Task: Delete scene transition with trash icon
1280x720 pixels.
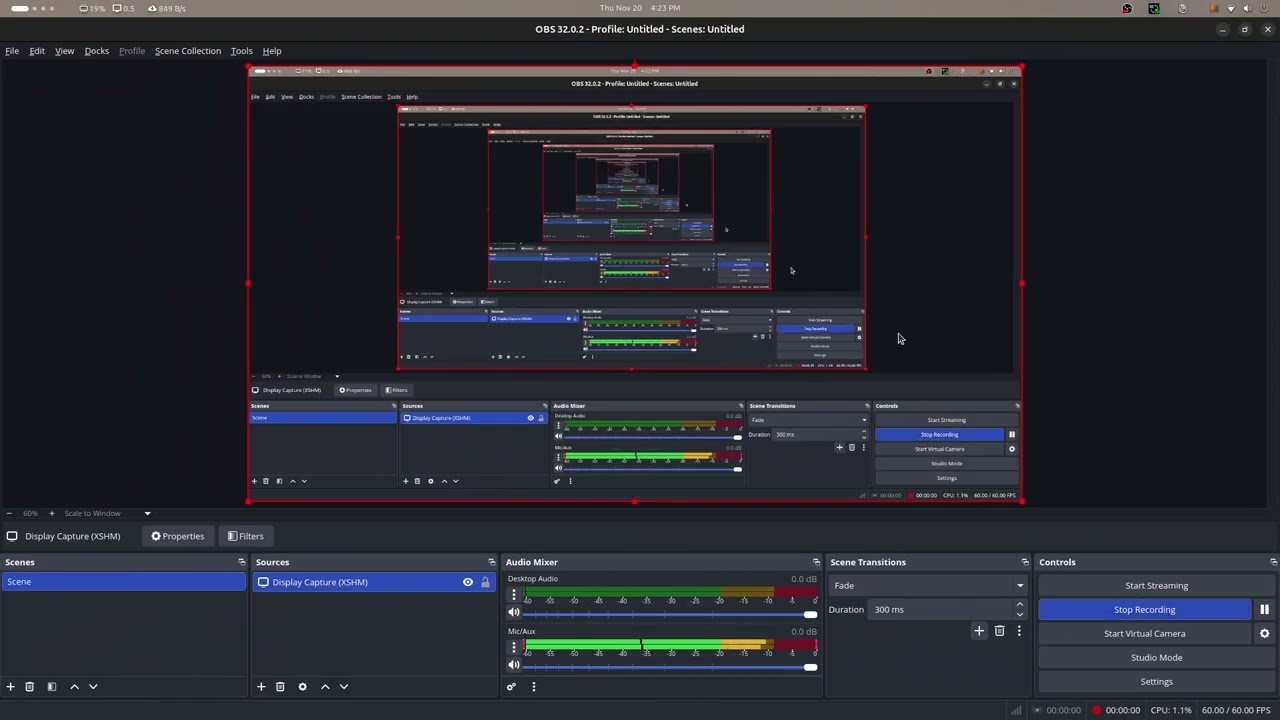Action: click(x=999, y=631)
